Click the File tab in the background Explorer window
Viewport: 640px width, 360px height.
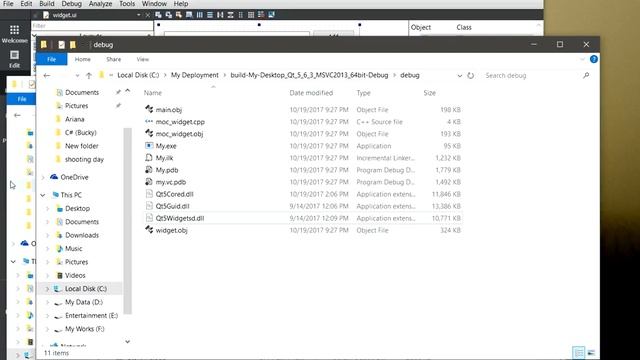21,99
